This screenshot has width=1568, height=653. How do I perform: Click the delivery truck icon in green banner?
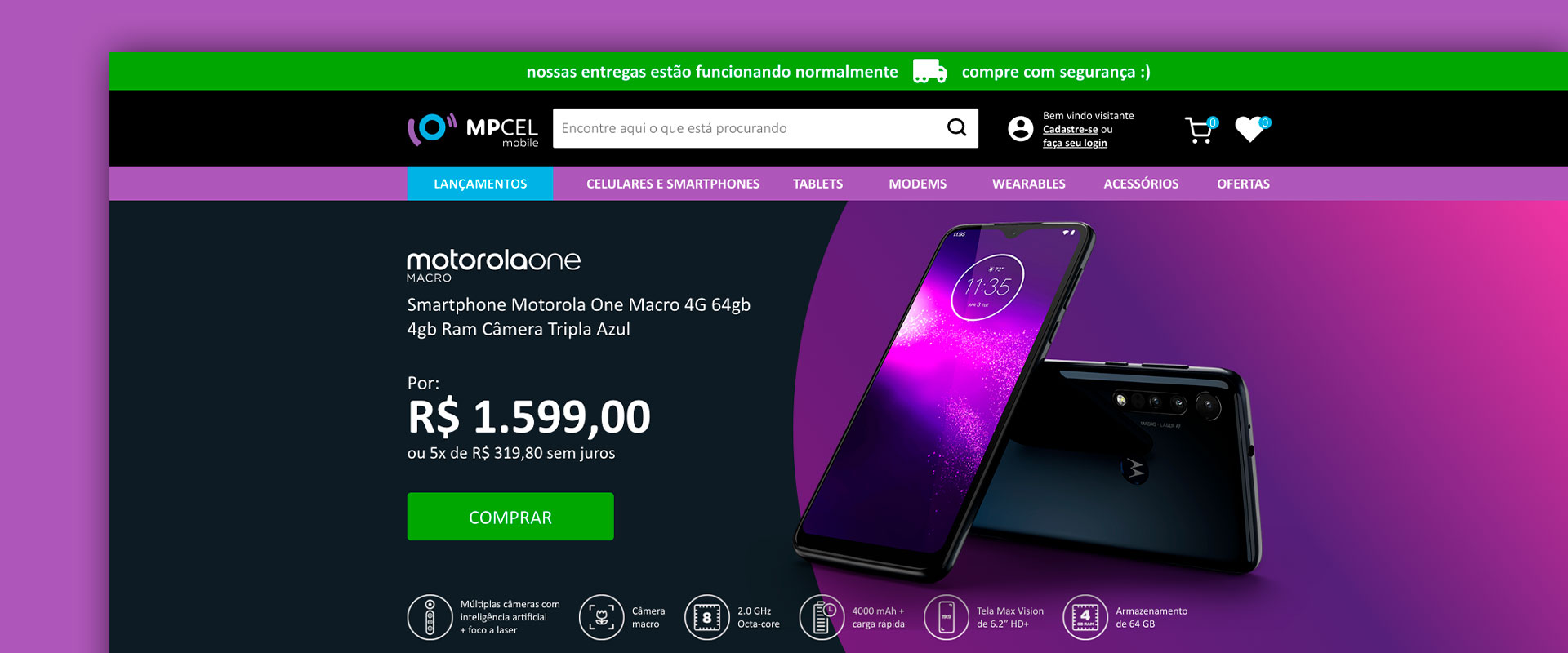(x=929, y=71)
